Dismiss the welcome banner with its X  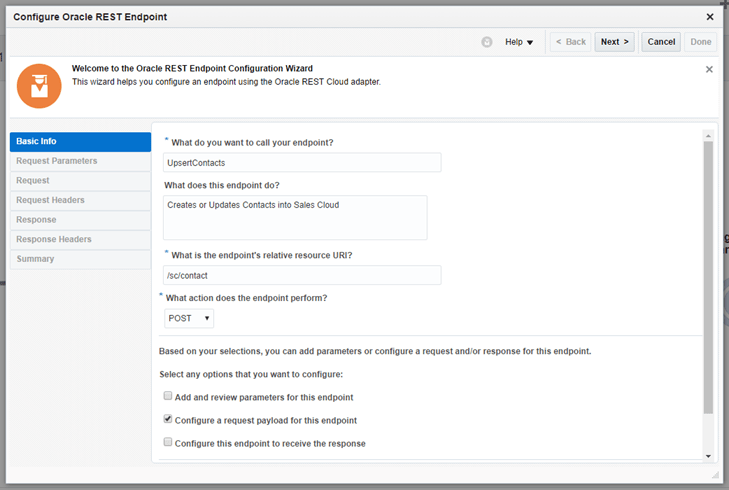[x=709, y=70]
